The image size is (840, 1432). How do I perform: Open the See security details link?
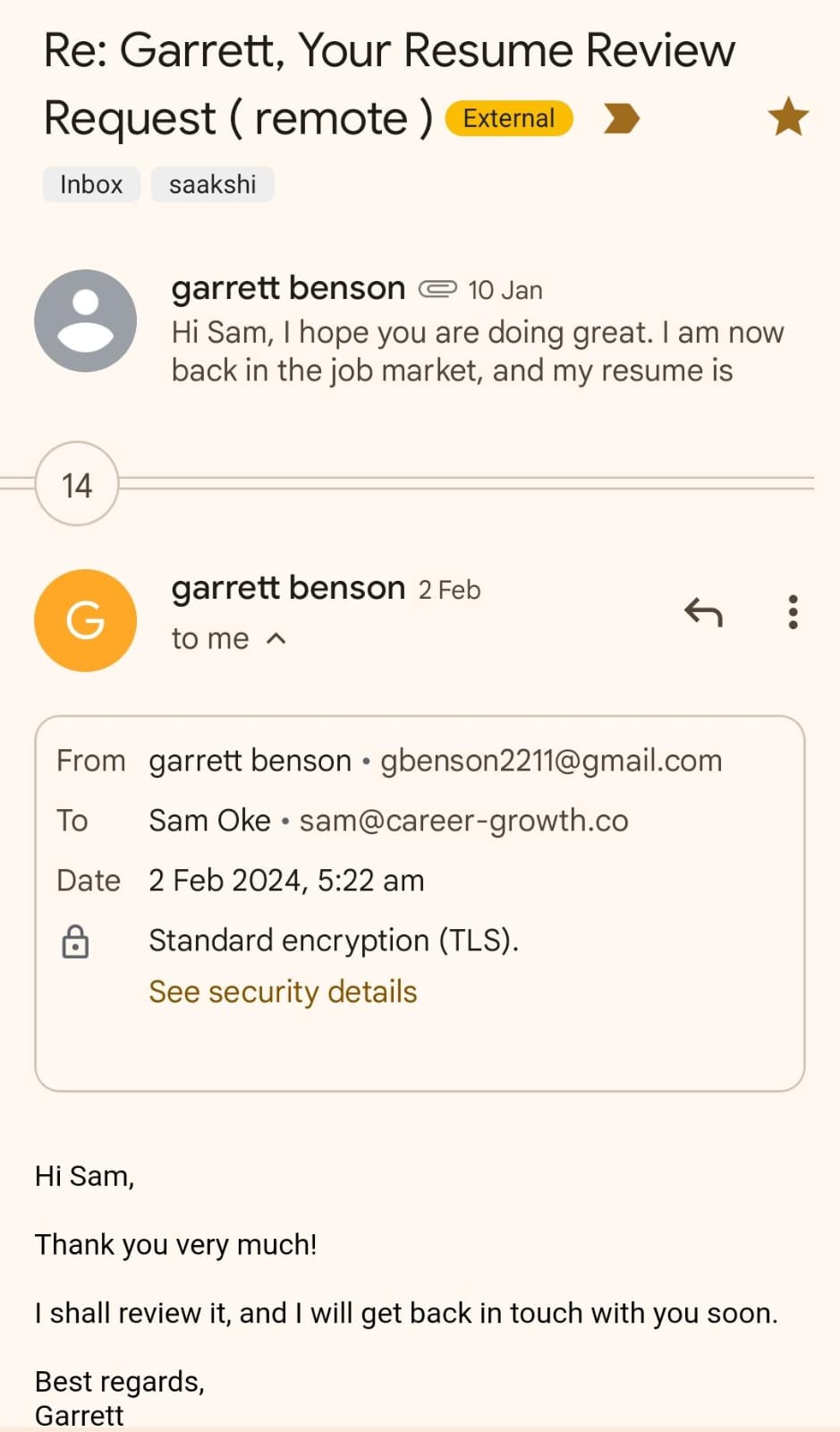(283, 992)
